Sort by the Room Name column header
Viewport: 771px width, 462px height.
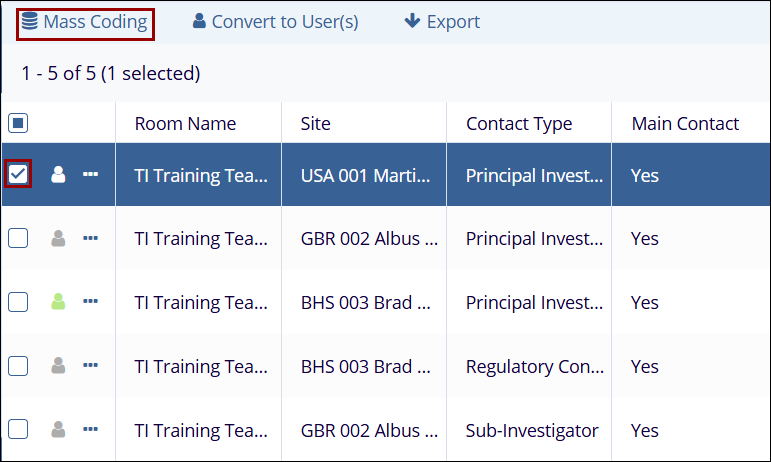tap(186, 124)
